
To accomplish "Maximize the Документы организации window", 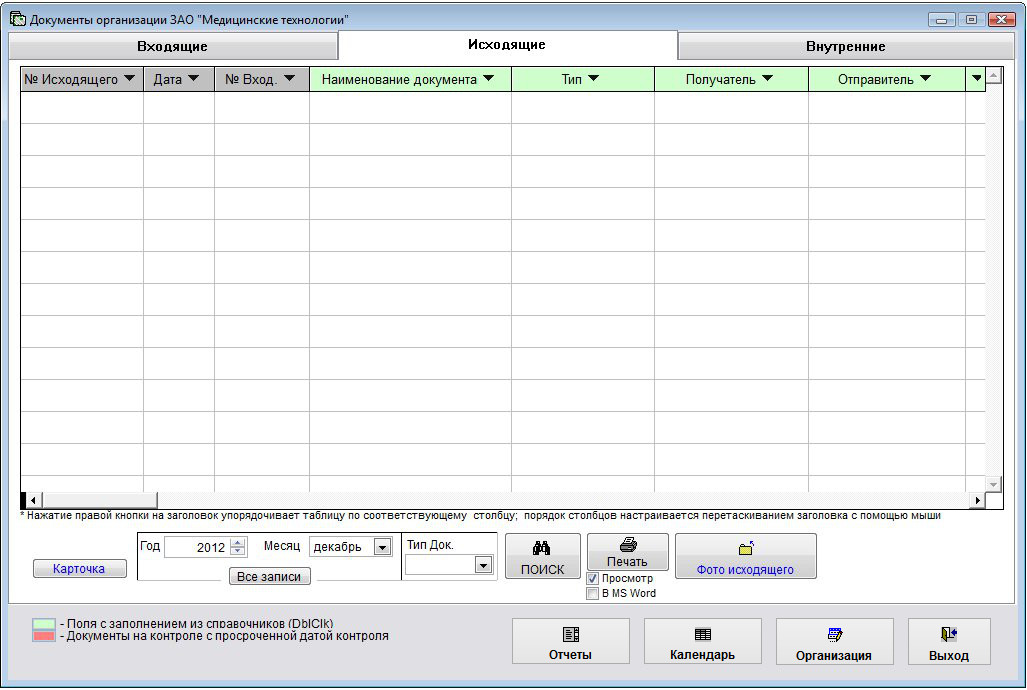I will coord(971,20).
